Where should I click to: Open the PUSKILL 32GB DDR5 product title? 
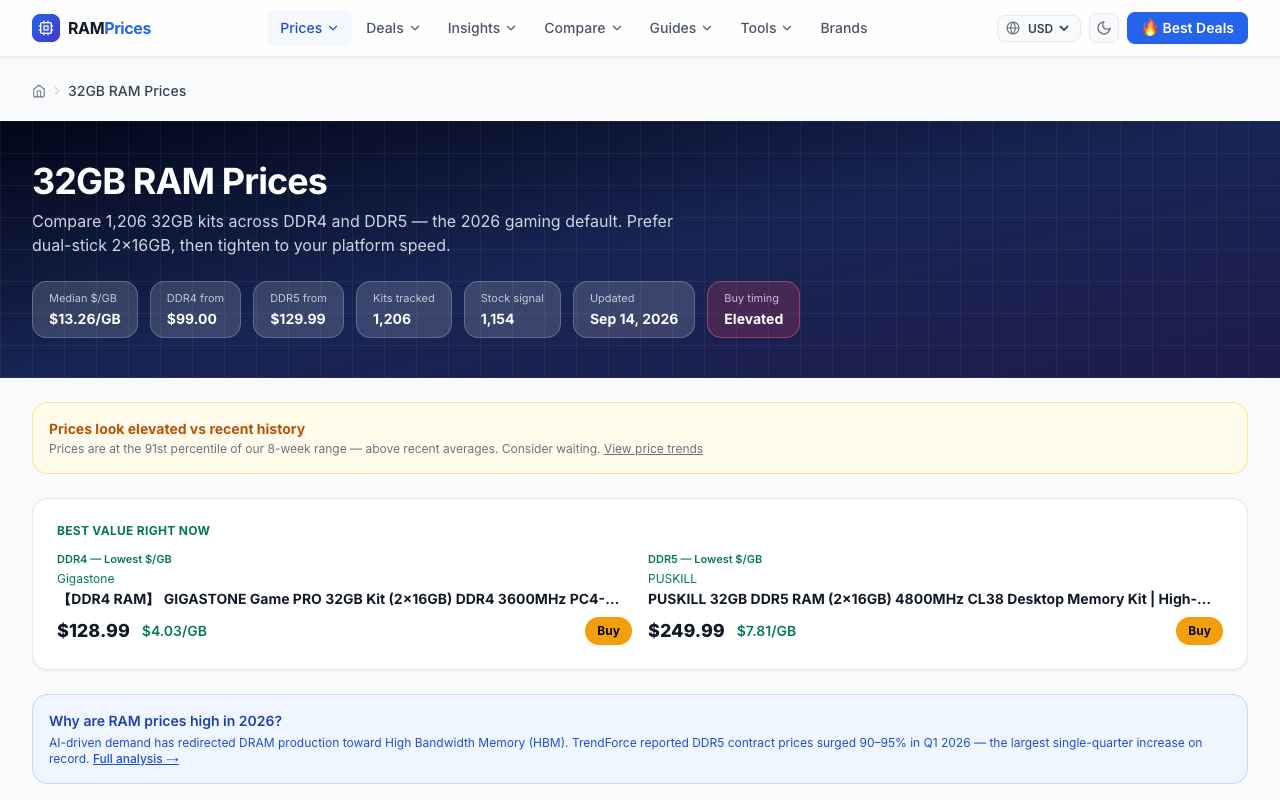tap(930, 599)
